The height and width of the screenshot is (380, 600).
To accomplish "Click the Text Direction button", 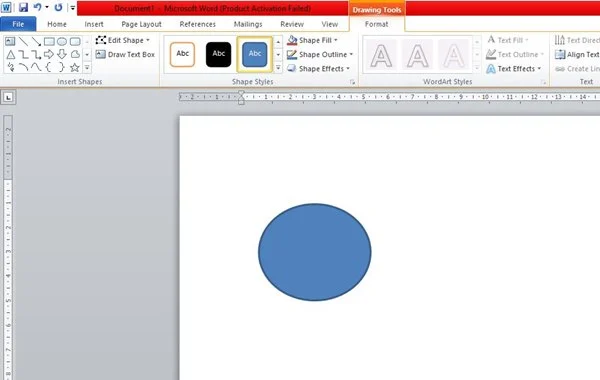I will click(x=577, y=40).
